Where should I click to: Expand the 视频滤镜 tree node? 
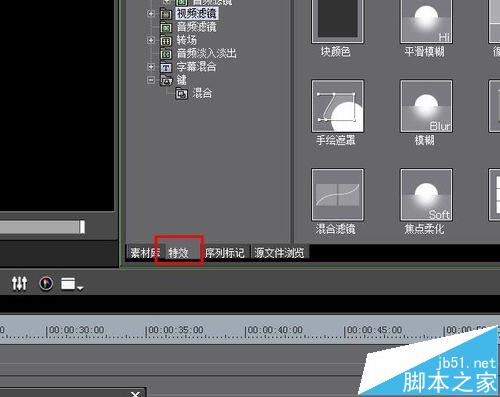151,14
